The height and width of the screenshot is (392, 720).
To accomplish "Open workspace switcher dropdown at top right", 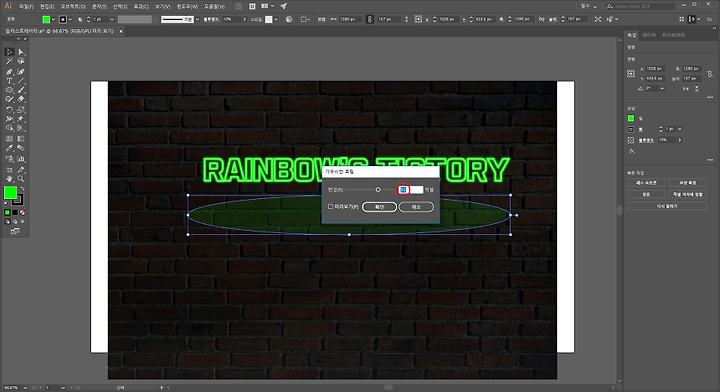I will pyautogui.click(x=589, y=6).
